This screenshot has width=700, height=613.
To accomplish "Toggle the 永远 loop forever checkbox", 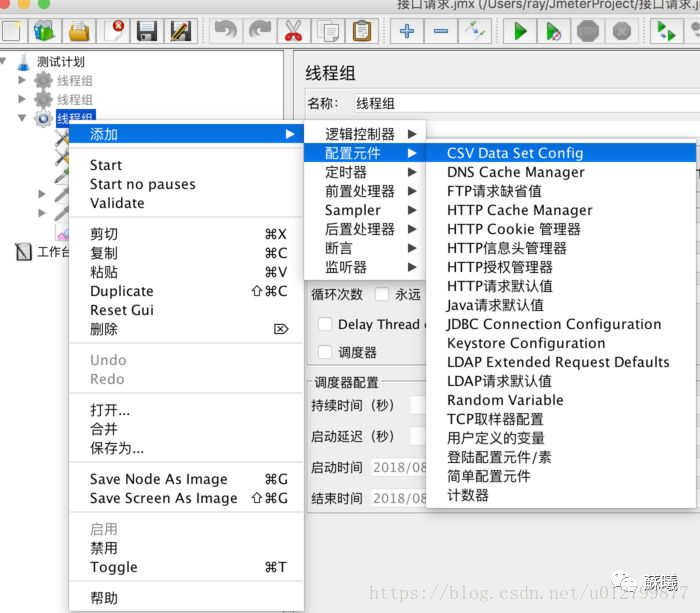I will pyautogui.click(x=382, y=294).
